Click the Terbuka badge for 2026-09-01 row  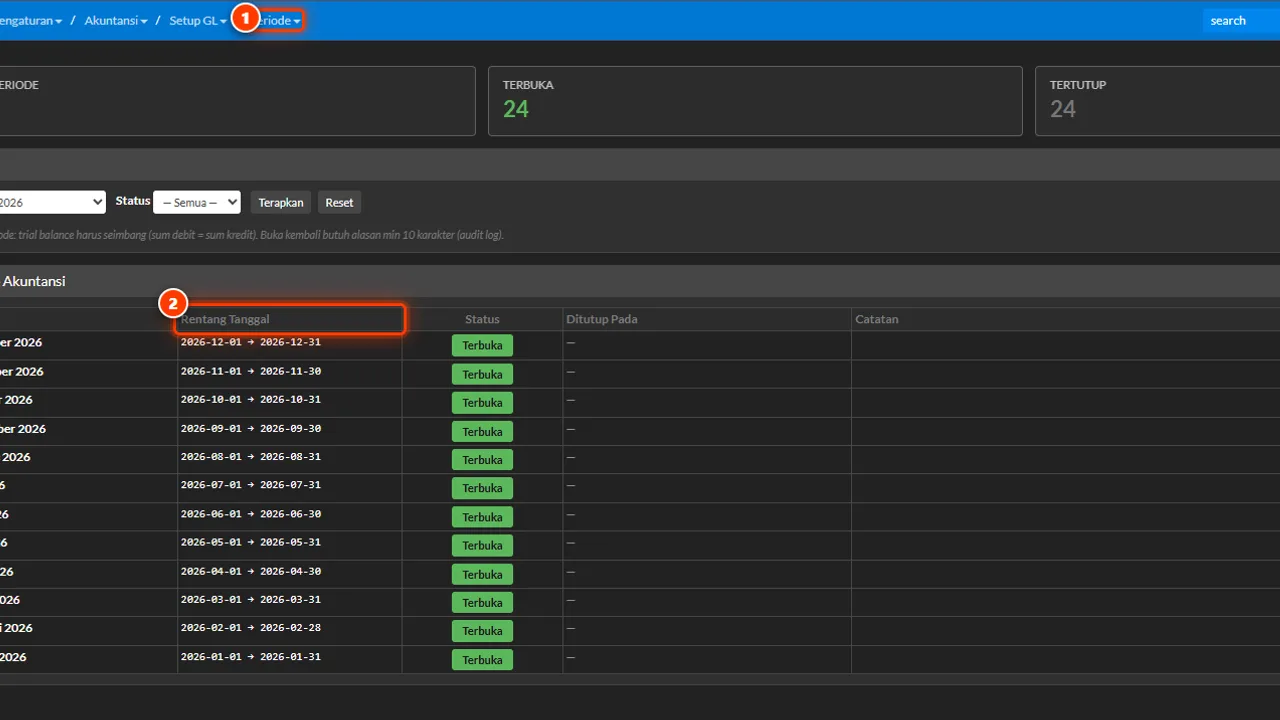click(x=482, y=432)
